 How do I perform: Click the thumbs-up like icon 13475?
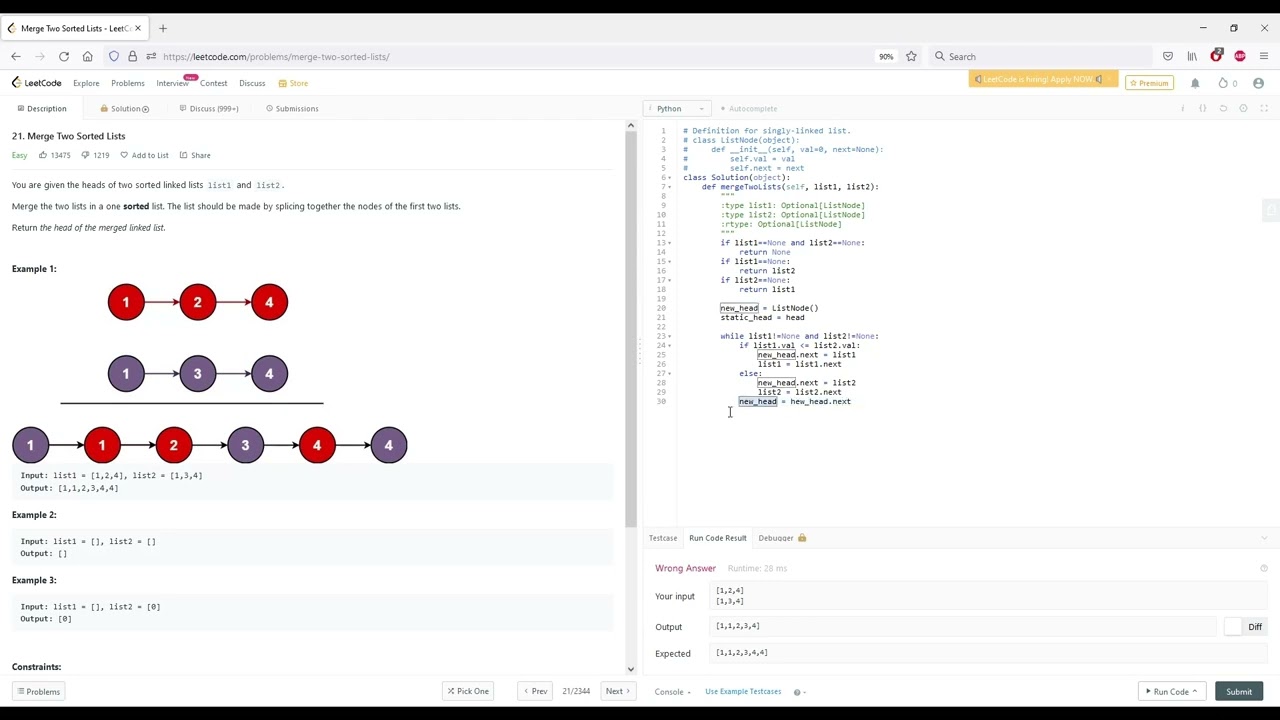coord(43,155)
